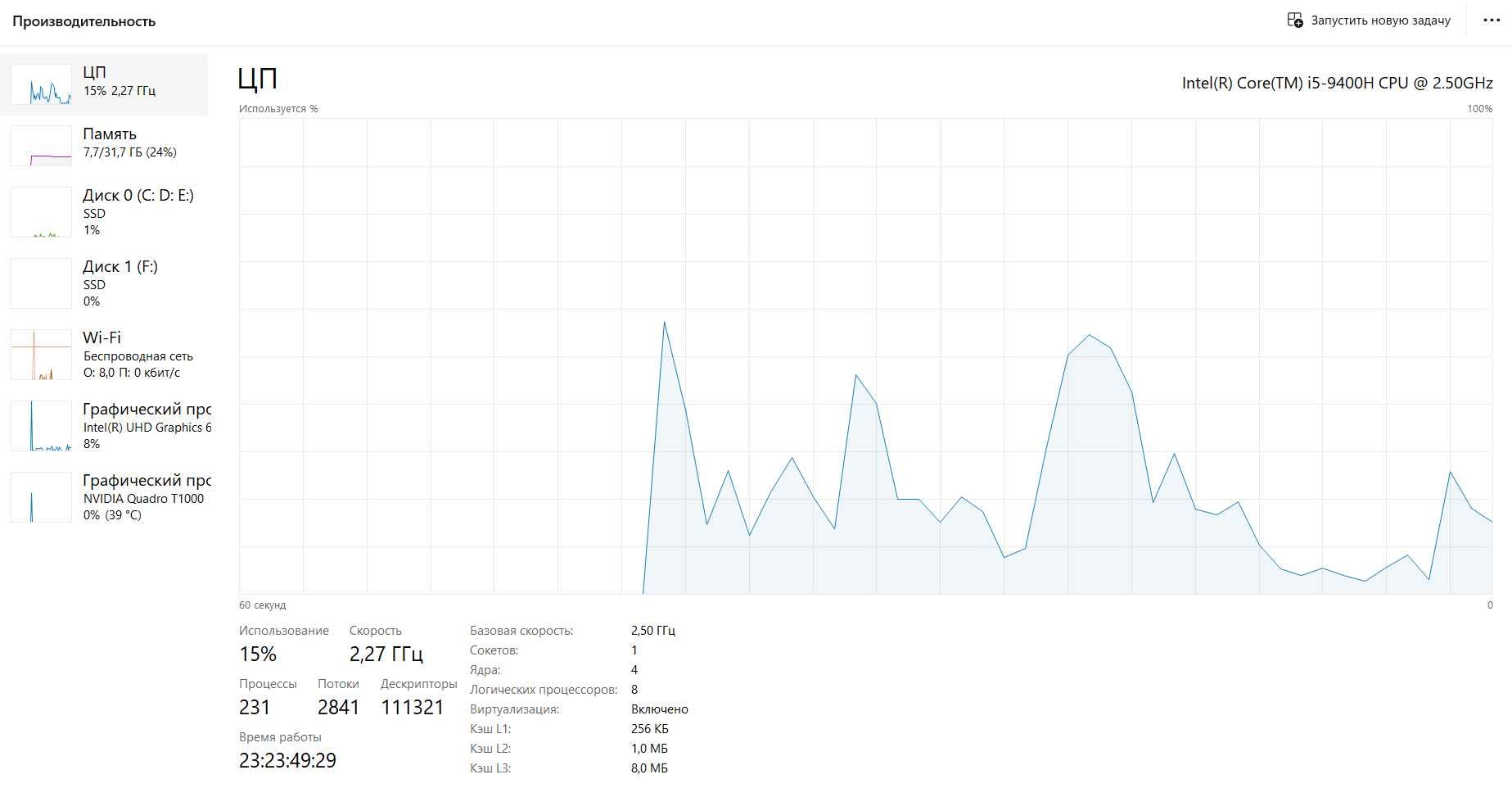Click the Виртуализация label
1512x788 pixels.
pos(515,709)
